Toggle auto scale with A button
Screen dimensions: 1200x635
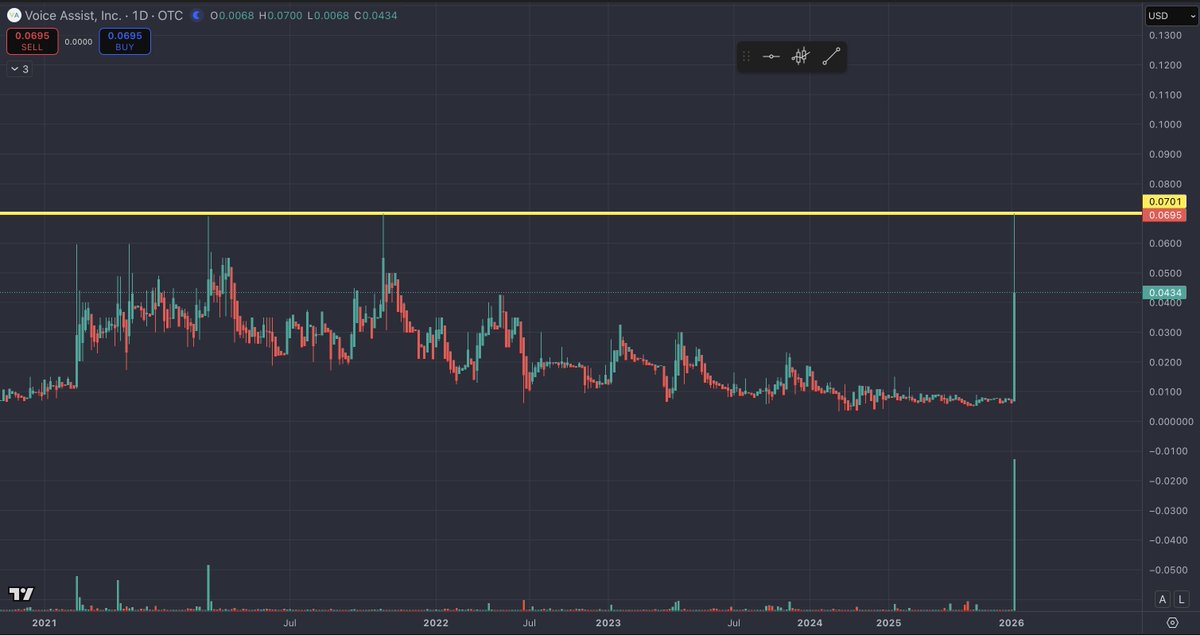1162,599
